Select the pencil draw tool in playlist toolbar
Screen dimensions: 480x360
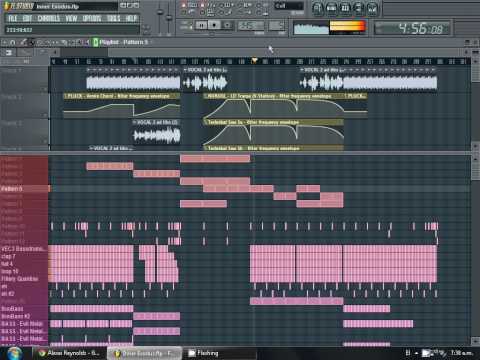point(23,42)
